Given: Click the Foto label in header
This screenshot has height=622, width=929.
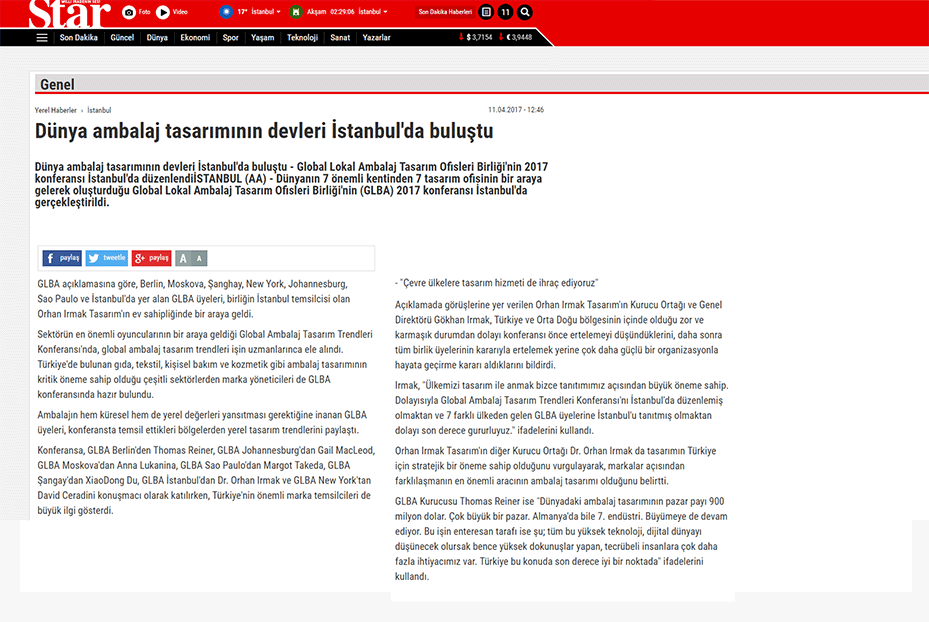Looking at the screenshot, I should pos(144,12).
